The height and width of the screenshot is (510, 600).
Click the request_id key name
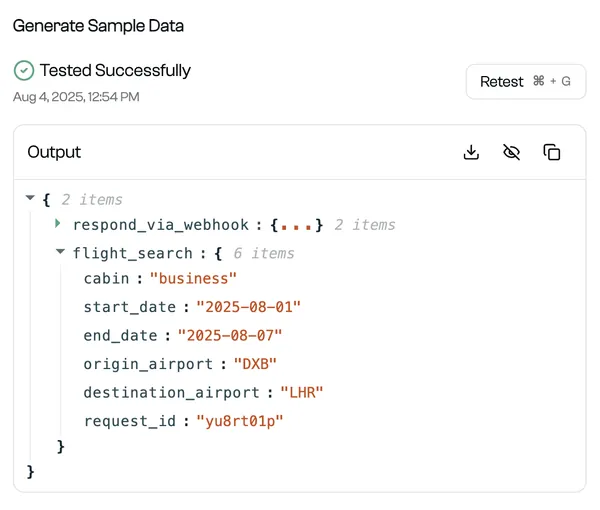[130, 421]
